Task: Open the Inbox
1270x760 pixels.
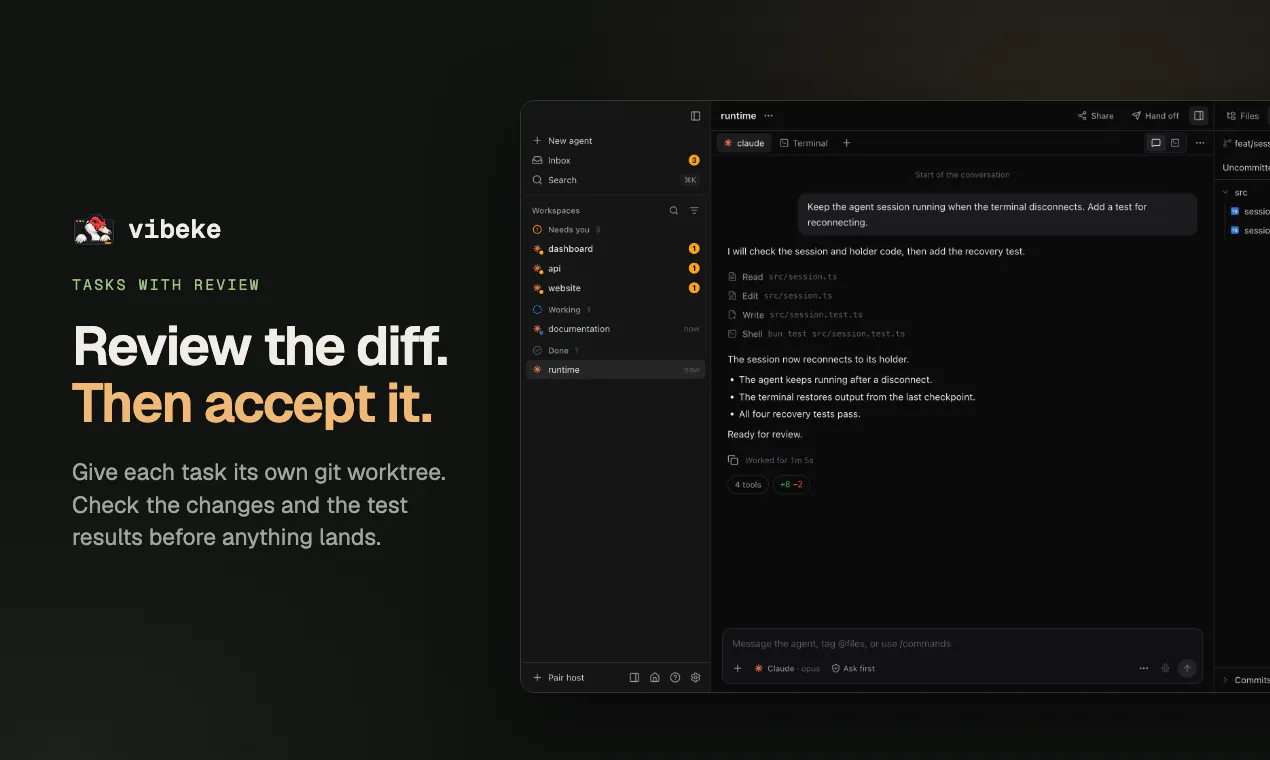Action: [x=615, y=160]
